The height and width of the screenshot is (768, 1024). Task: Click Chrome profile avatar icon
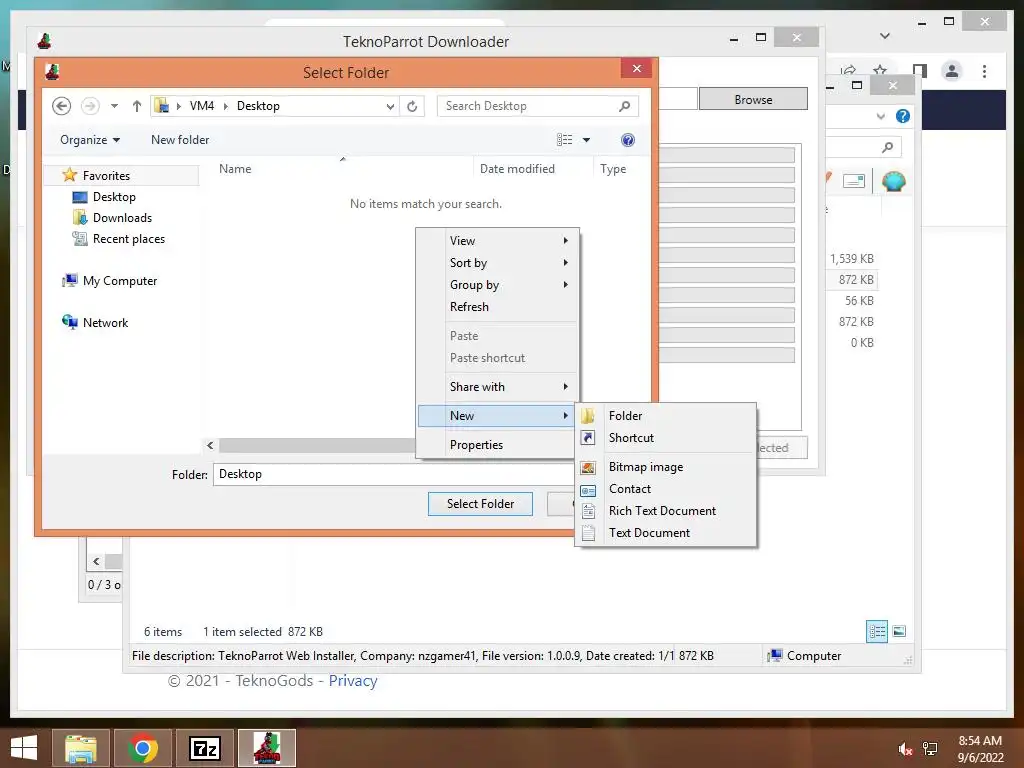click(x=952, y=71)
